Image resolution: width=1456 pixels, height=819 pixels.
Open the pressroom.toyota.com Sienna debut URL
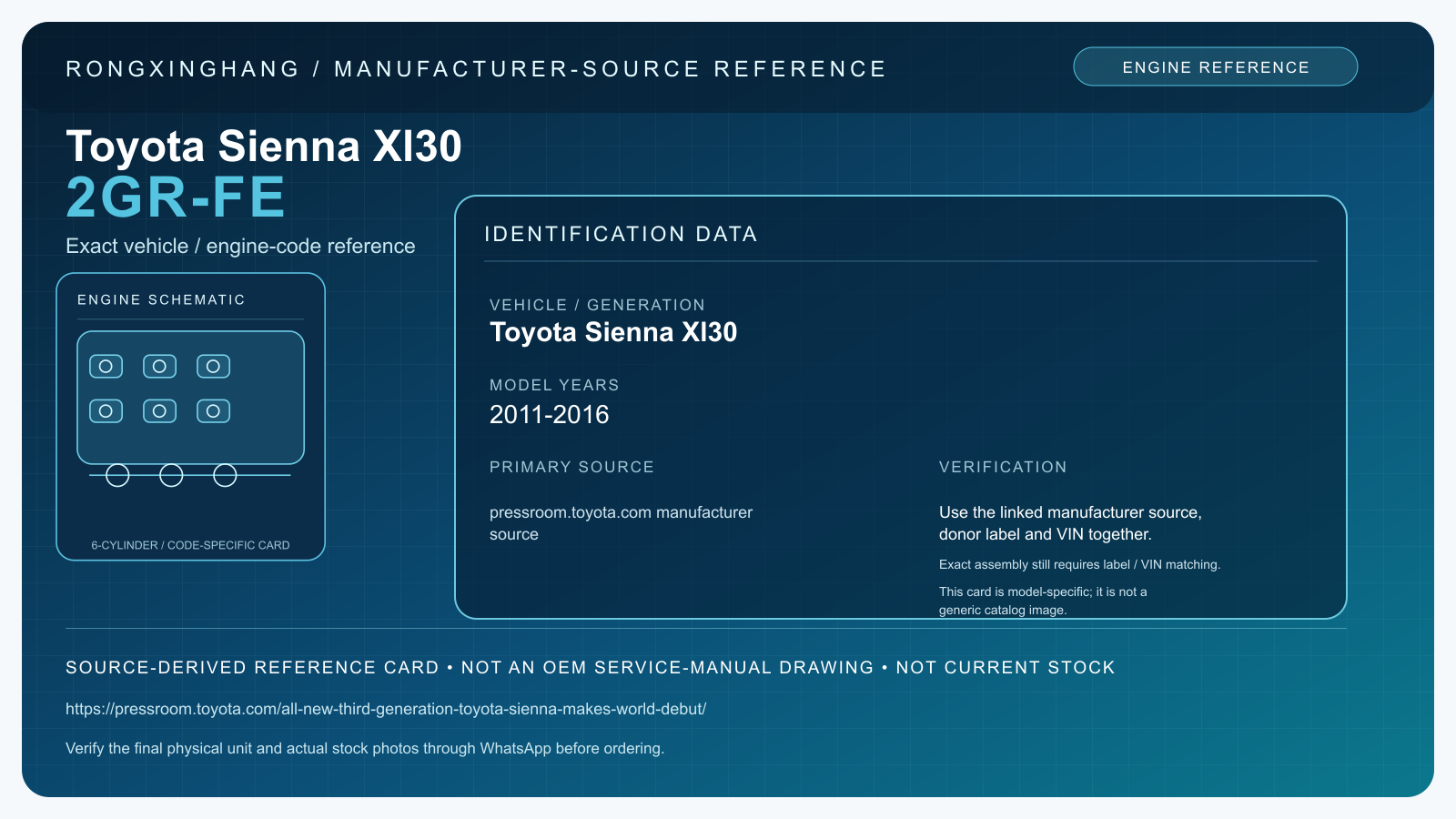tap(386, 709)
